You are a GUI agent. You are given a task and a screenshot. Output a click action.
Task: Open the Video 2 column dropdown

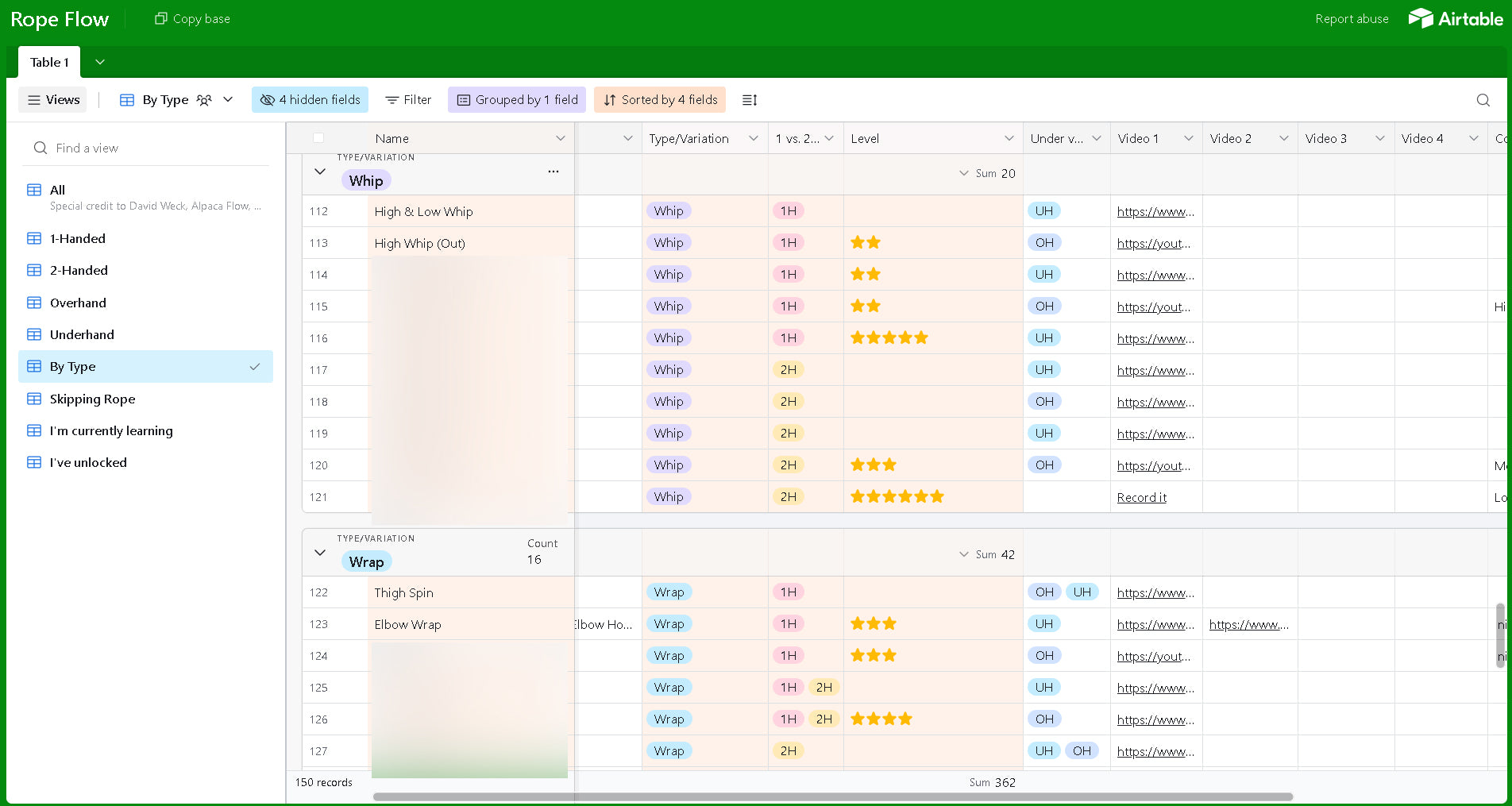(x=1284, y=138)
